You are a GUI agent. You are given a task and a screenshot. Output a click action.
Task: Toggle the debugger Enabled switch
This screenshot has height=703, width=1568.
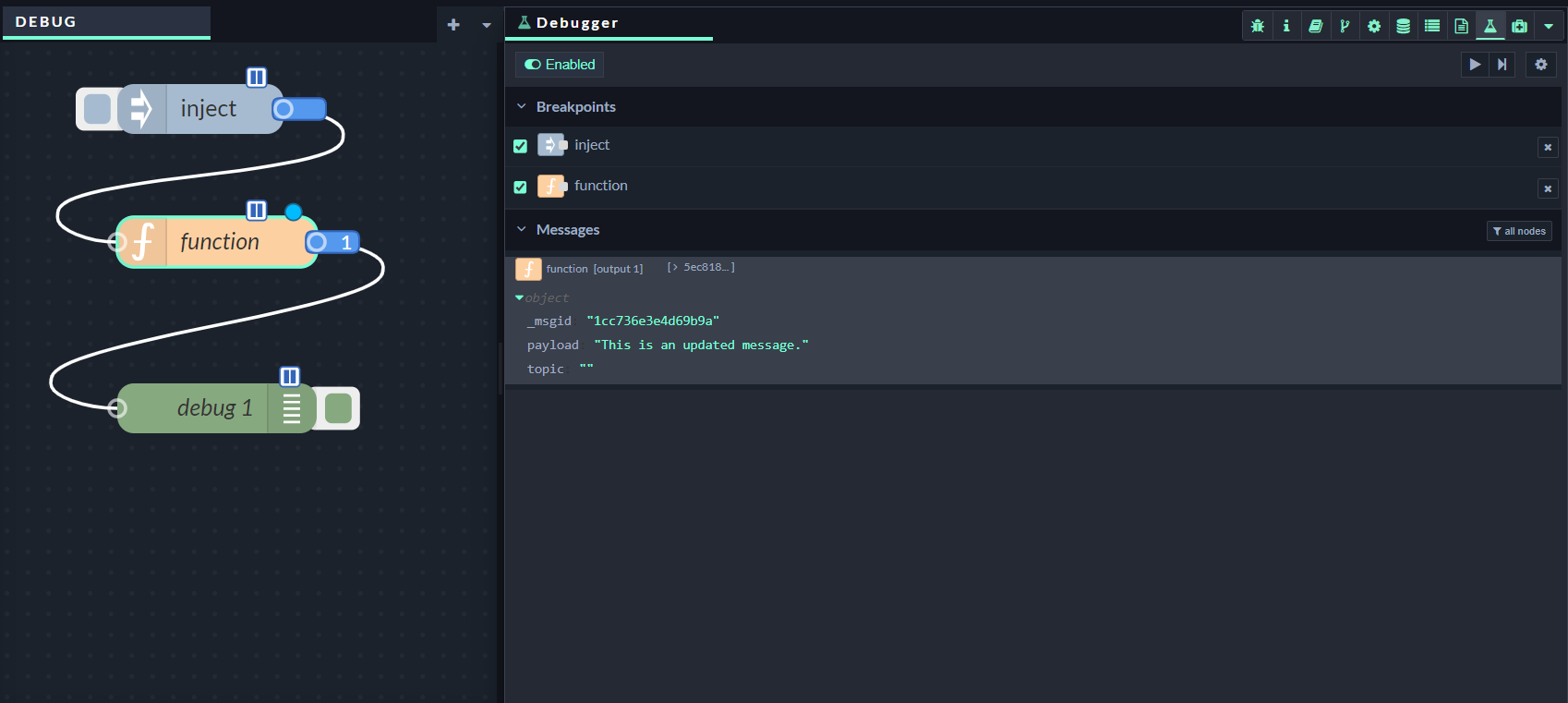[x=560, y=65]
